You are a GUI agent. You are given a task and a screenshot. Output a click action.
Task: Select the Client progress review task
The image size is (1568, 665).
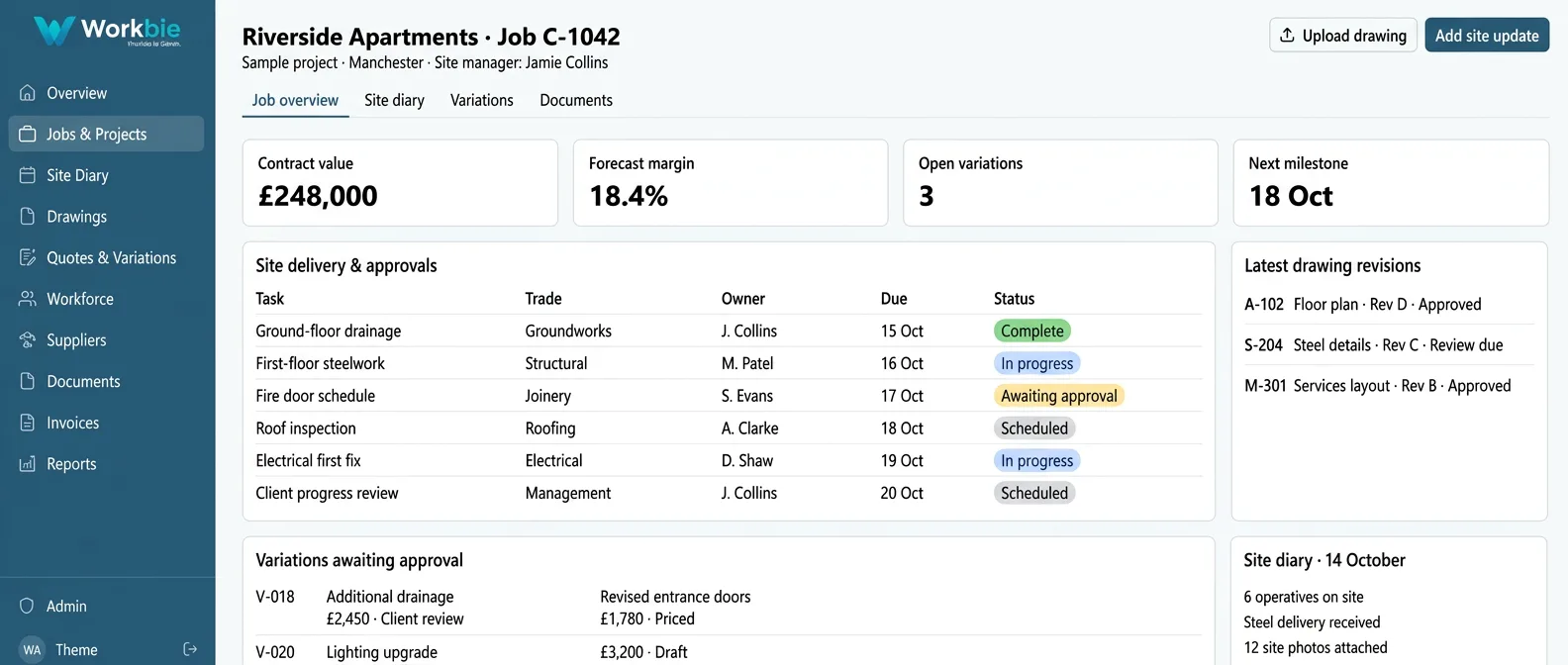(x=327, y=493)
